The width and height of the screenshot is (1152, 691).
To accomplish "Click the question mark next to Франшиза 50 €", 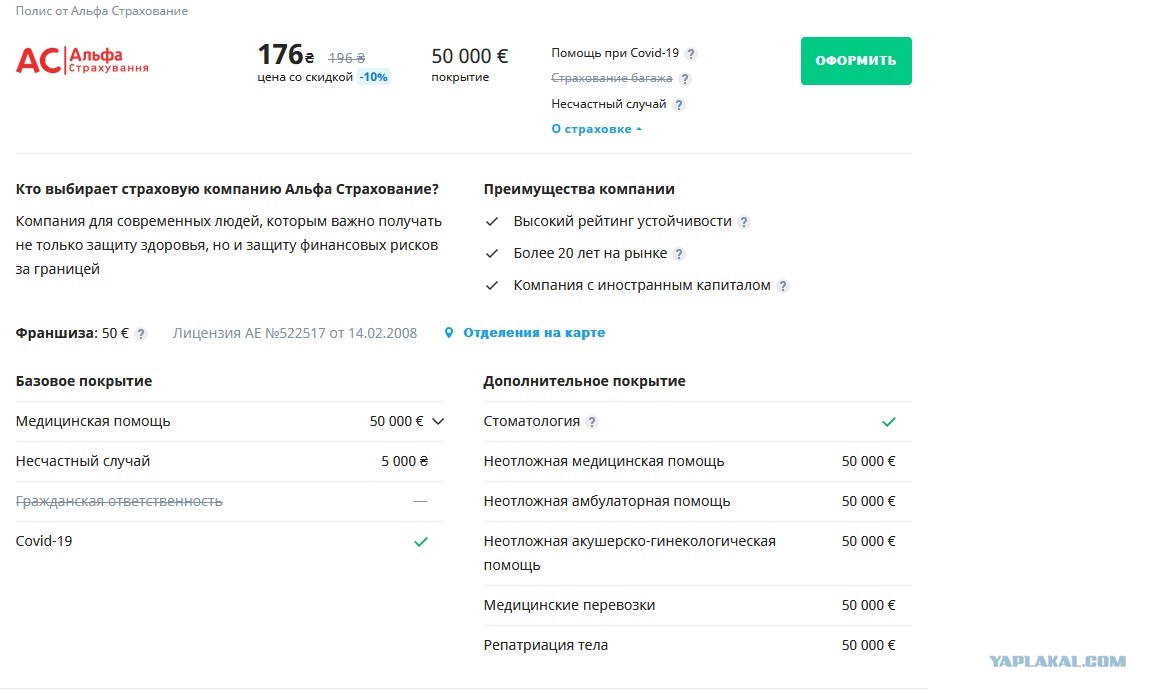I will pos(141,334).
